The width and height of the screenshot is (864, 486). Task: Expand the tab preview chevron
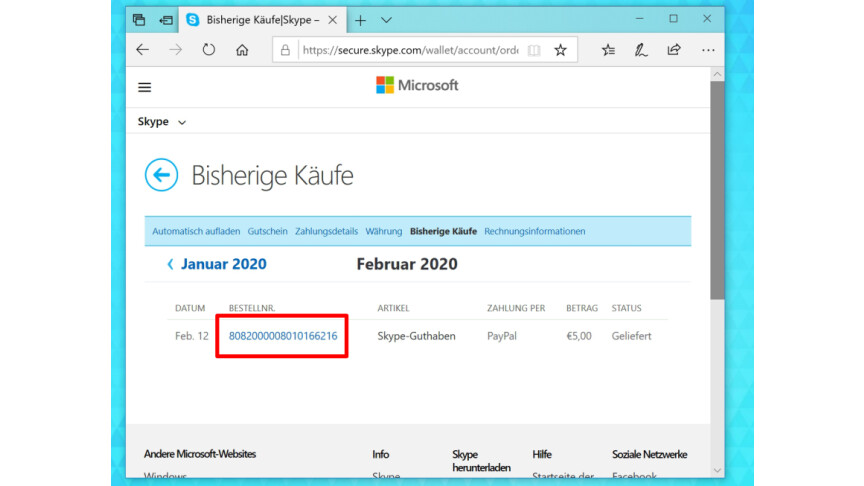[x=386, y=20]
